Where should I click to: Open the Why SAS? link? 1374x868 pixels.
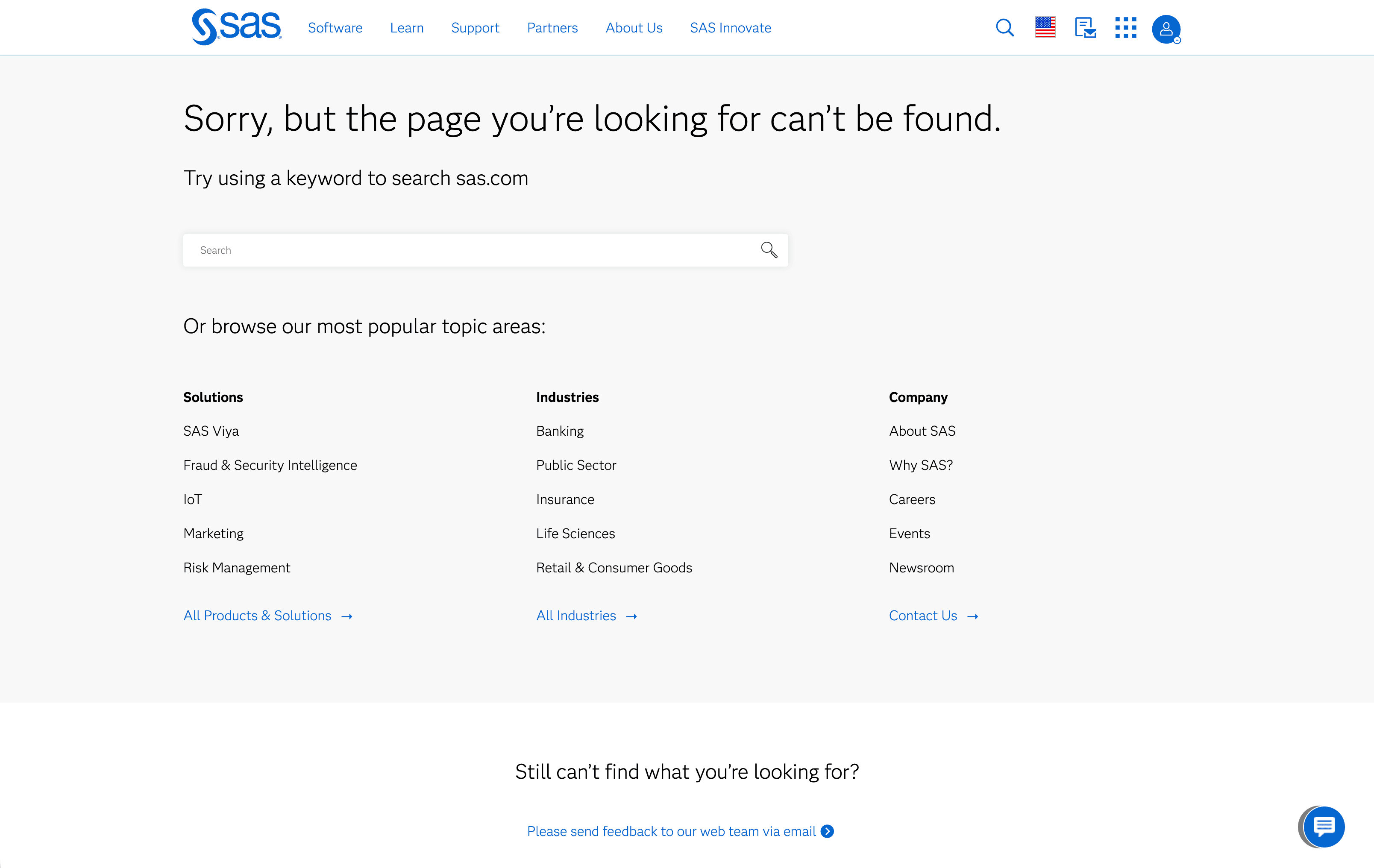tap(921, 465)
